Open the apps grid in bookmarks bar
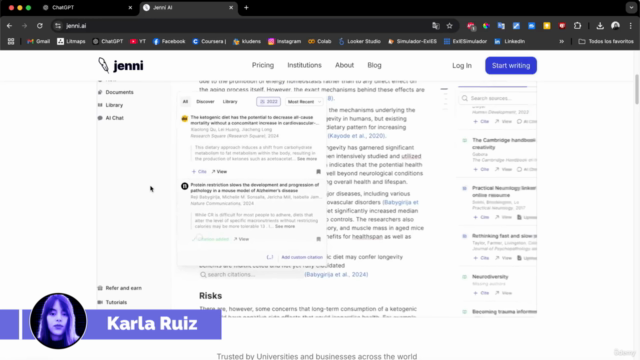Image resolution: width=640 pixels, height=360 pixels. pyautogui.click(x=11, y=41)
